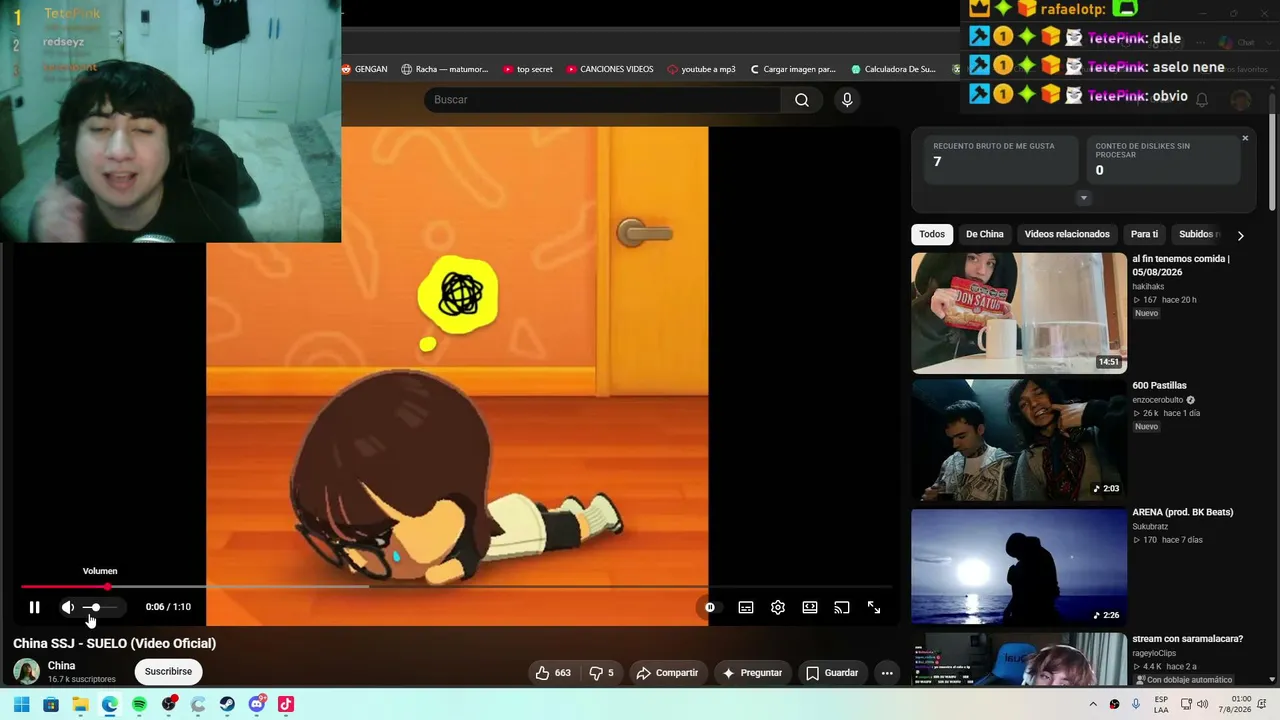Show hidden system tray icons
1280x720 pixels.
click(1093, 704)
